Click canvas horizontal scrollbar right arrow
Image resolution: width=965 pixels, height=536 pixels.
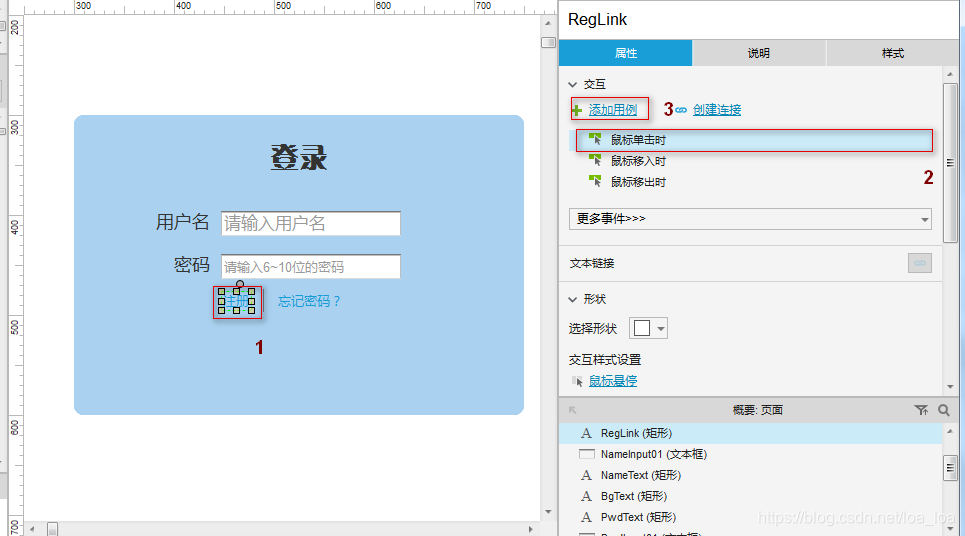[531, 529]
